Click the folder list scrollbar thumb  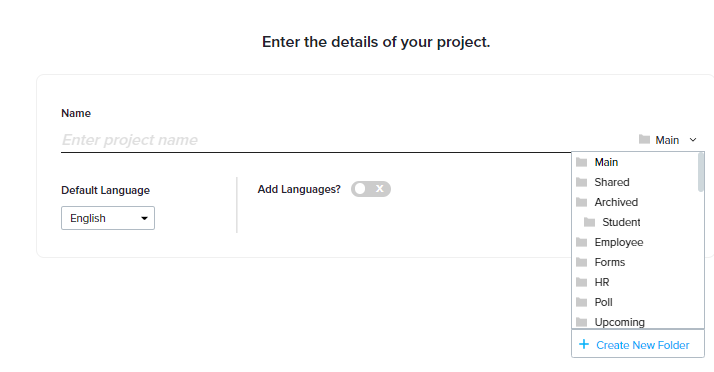coord(701,172)
